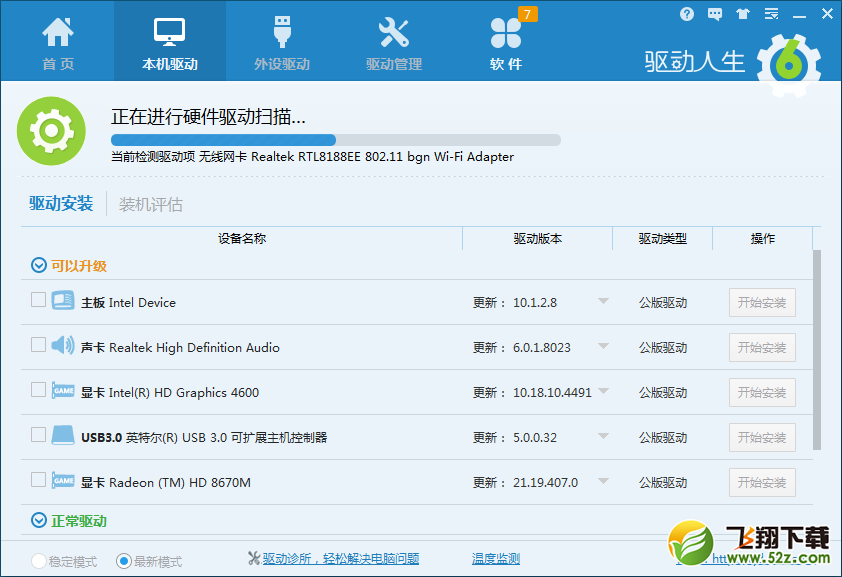The width and height of the screenshot is (842, 577).
Task: Click the 驱动类型 column header
Action: (x=663, y=238)
